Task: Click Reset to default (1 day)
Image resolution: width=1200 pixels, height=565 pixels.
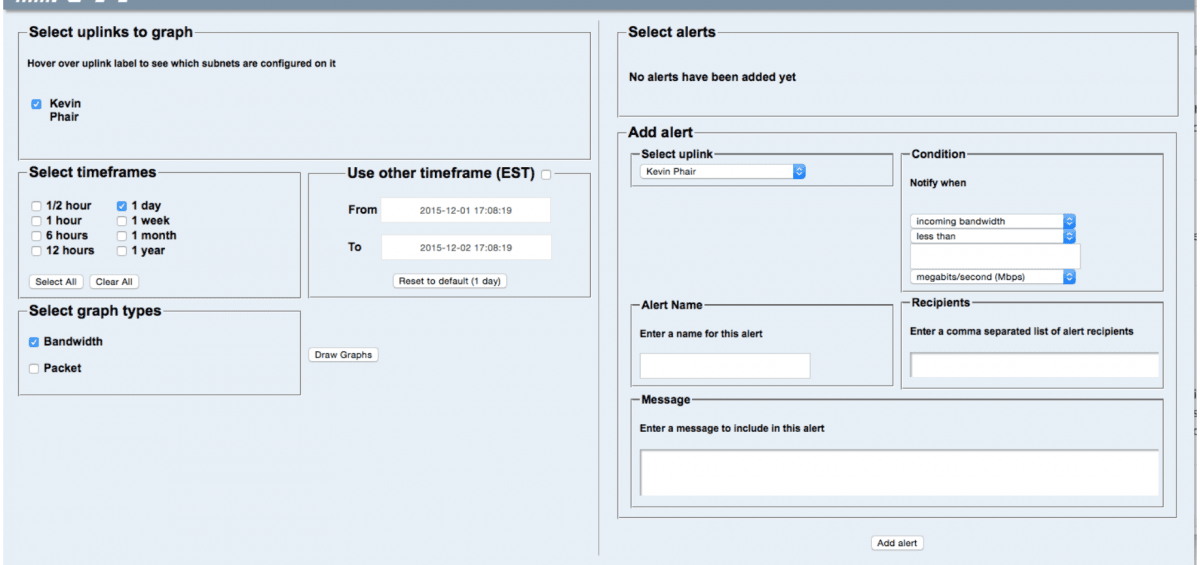Action: pos(451,281)
